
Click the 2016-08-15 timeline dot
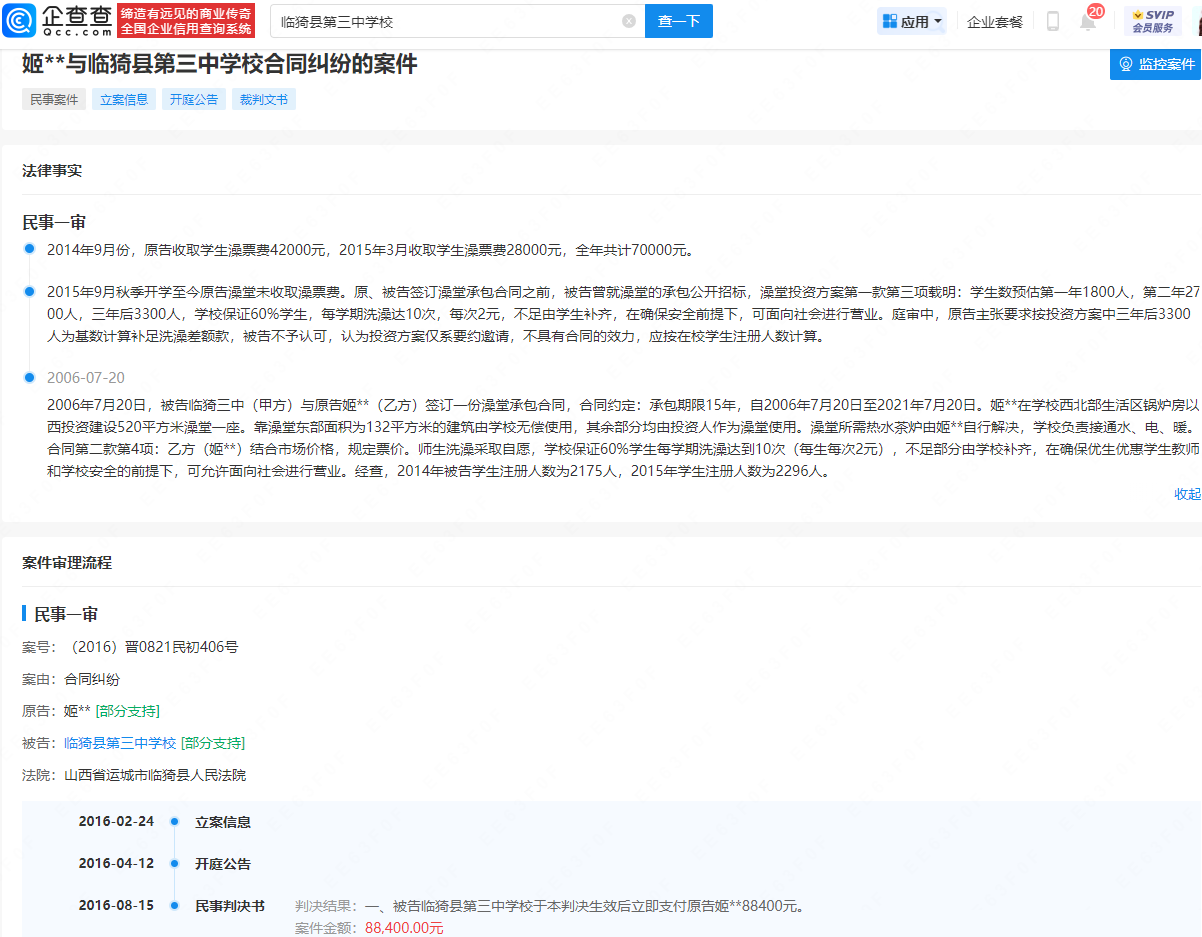coord(174,906)
